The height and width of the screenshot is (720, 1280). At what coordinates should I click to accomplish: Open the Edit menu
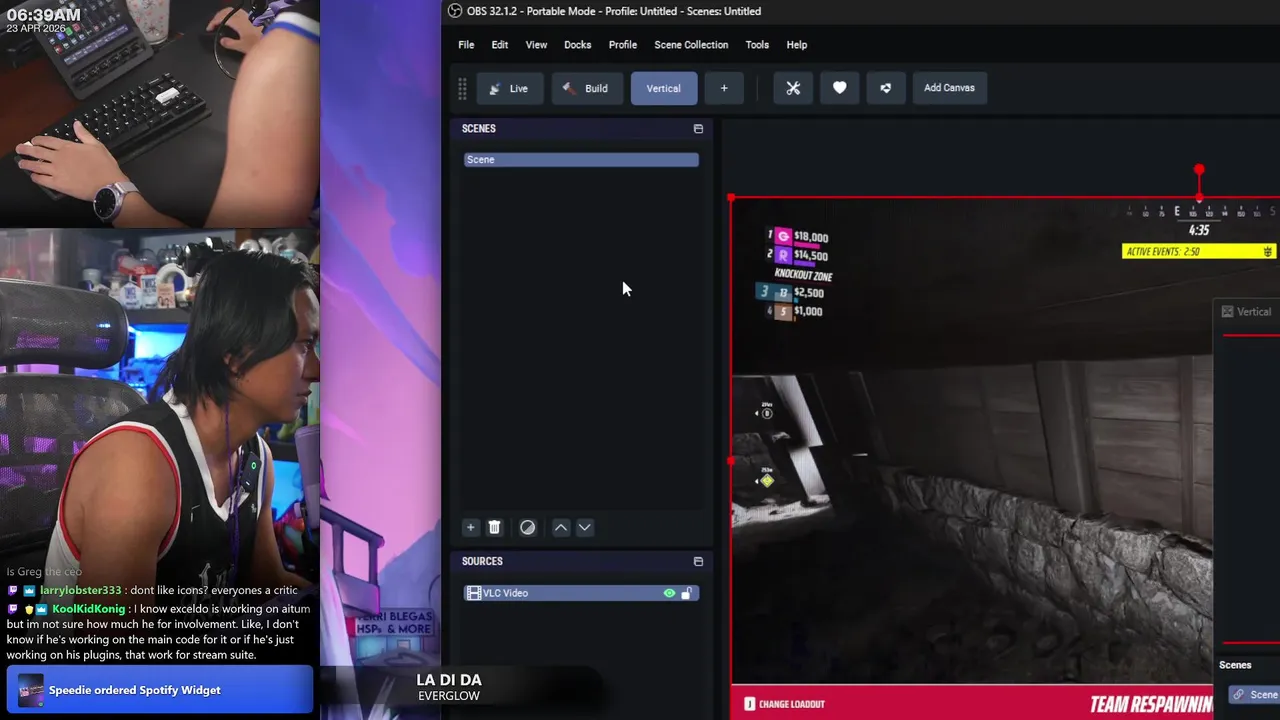[499, 45]
